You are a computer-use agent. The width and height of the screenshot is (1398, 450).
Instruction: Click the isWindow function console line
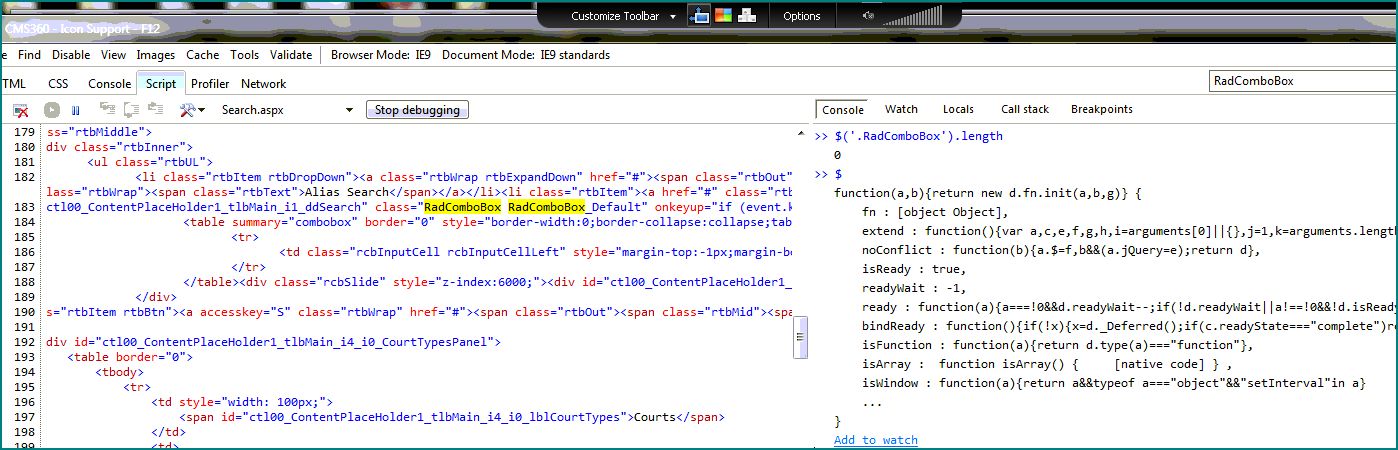coord(1114,383)
